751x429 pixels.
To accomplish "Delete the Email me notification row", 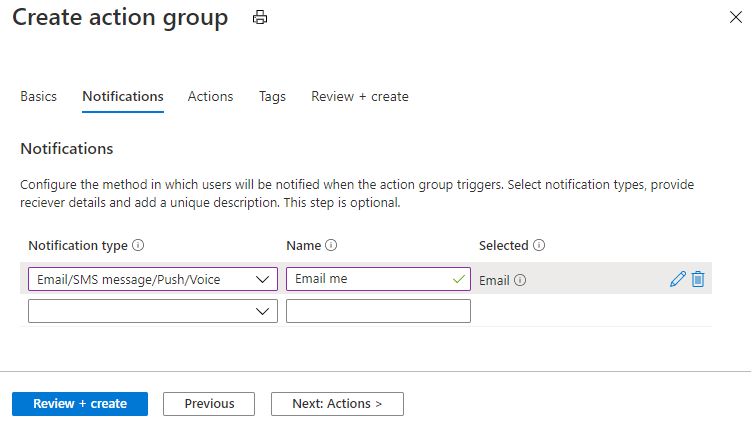I will (x=698, y=279).
